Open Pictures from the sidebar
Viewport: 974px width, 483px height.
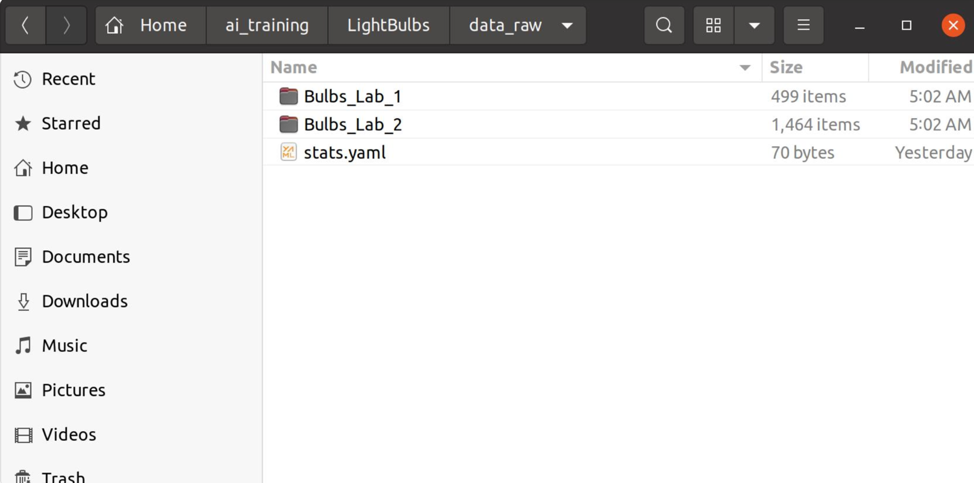pos(73,390)
